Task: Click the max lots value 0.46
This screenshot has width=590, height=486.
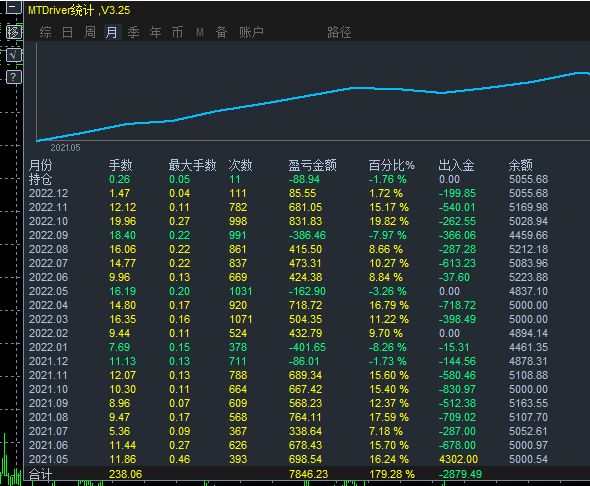Action: [179, 459]
